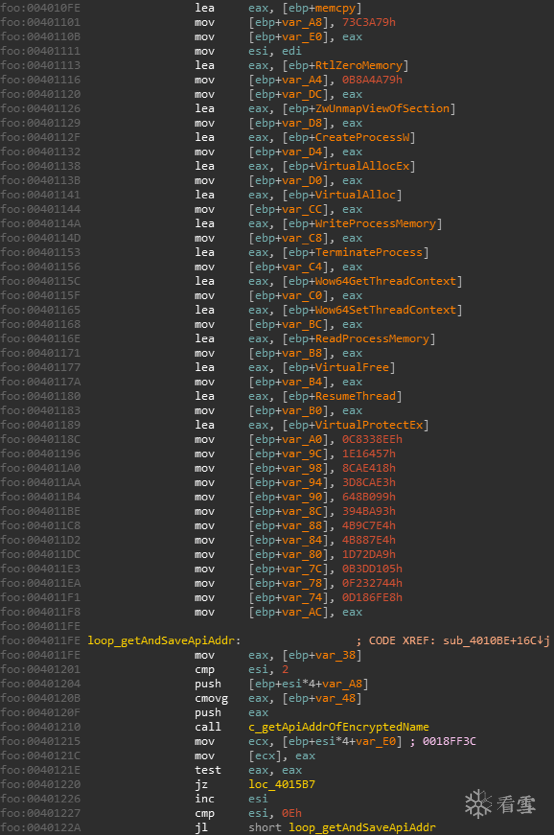Click the cmovg mnemonic

211,698
